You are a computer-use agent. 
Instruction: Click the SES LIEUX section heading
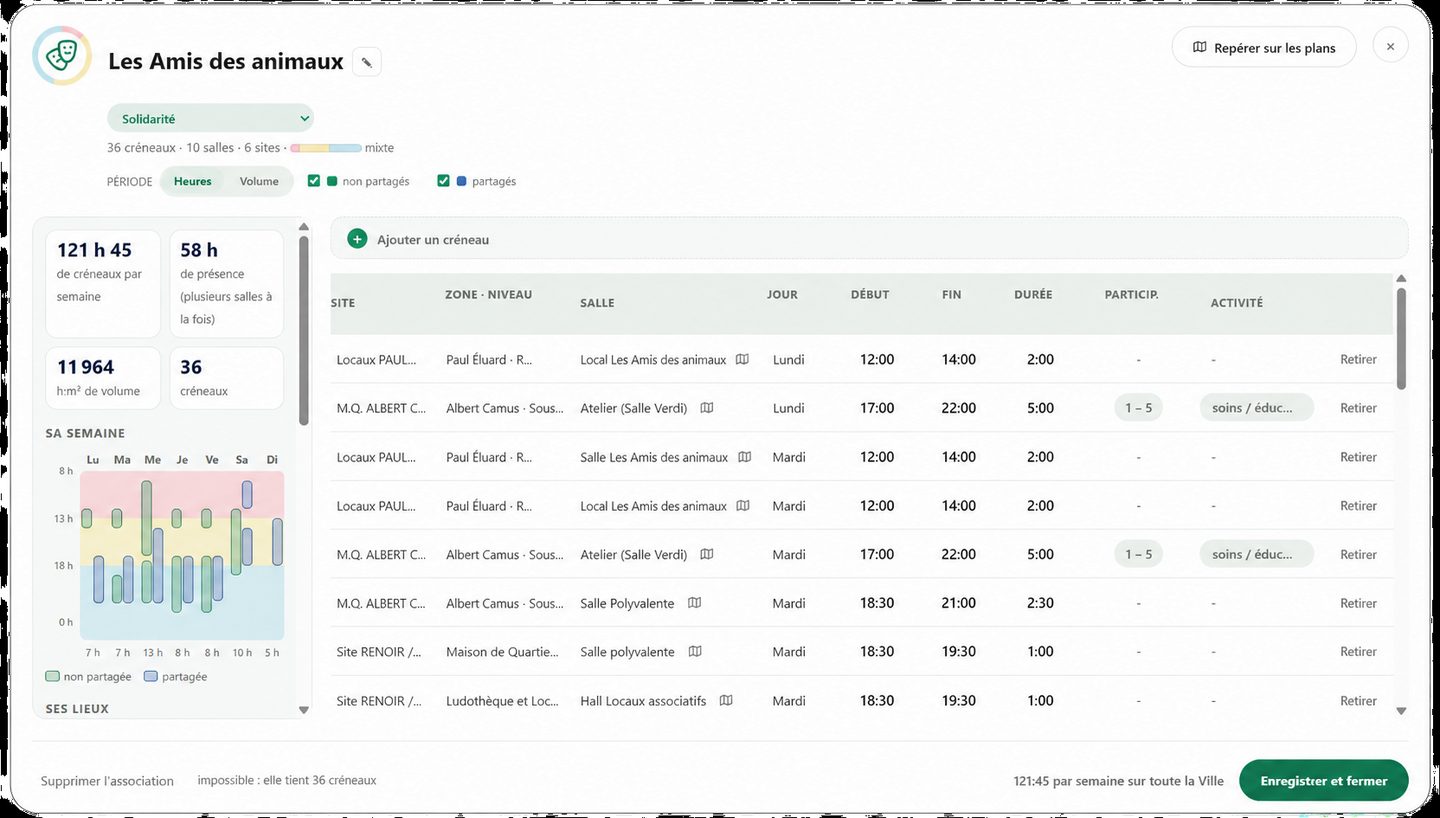[77, 709]
